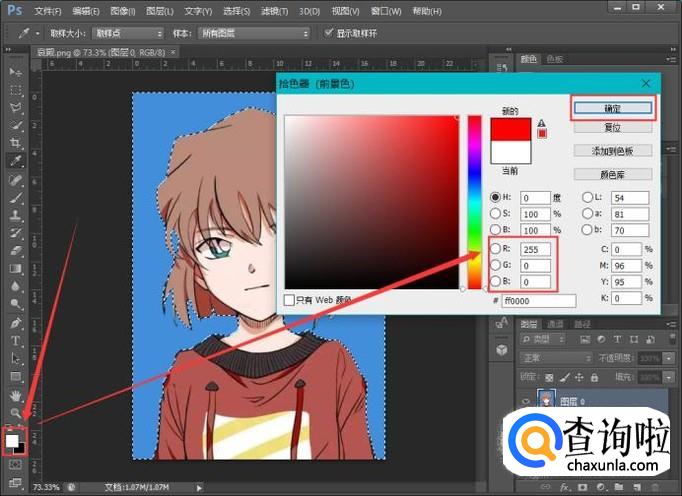Screen dimensions: 682x496
Task: Click the 添加到色板 button
Action: coord(613,151)
